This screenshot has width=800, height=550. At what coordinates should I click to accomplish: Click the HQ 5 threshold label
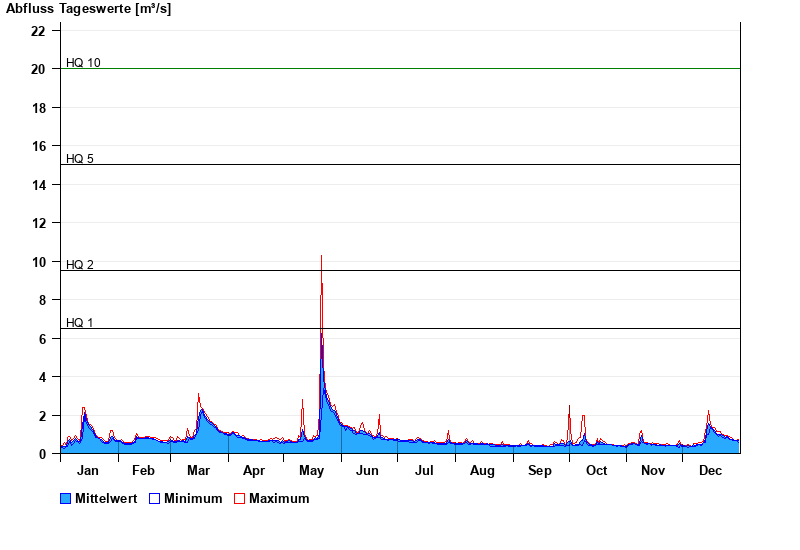coord(80,159)
